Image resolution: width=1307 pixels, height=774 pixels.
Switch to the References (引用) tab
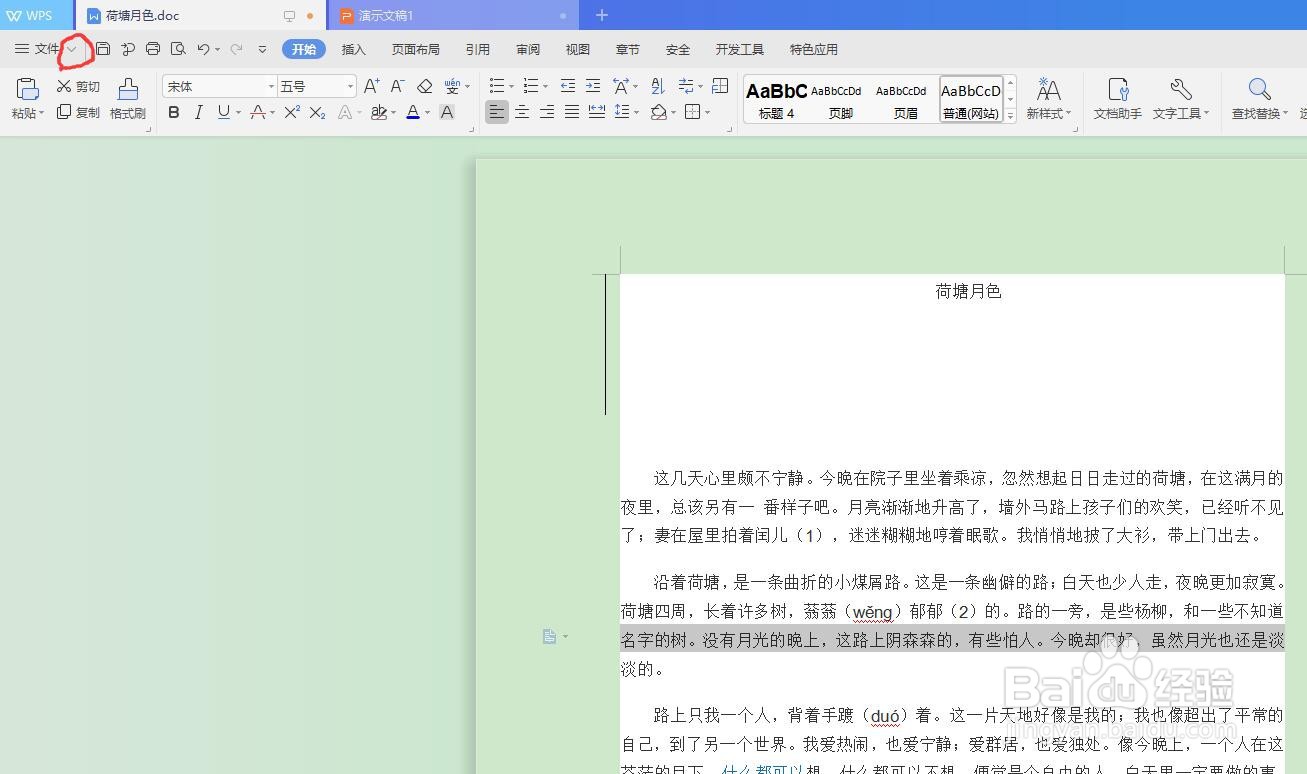click(x=478, y=49)
